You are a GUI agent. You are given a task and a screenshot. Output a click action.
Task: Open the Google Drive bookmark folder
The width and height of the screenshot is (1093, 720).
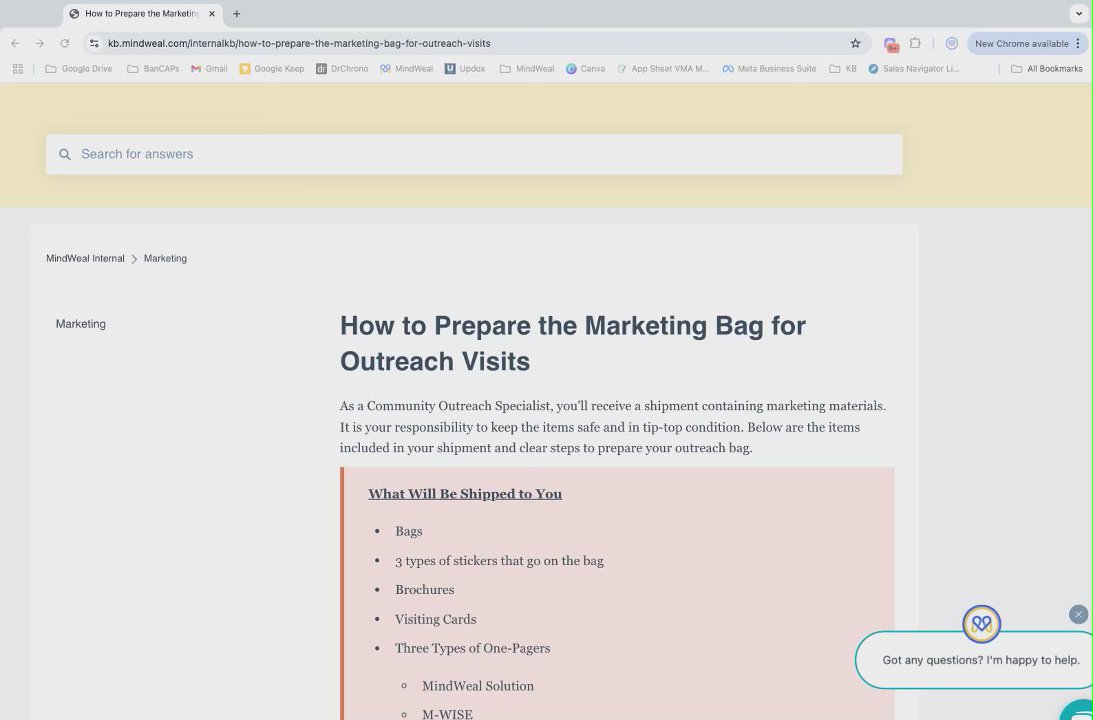point(79,68)
